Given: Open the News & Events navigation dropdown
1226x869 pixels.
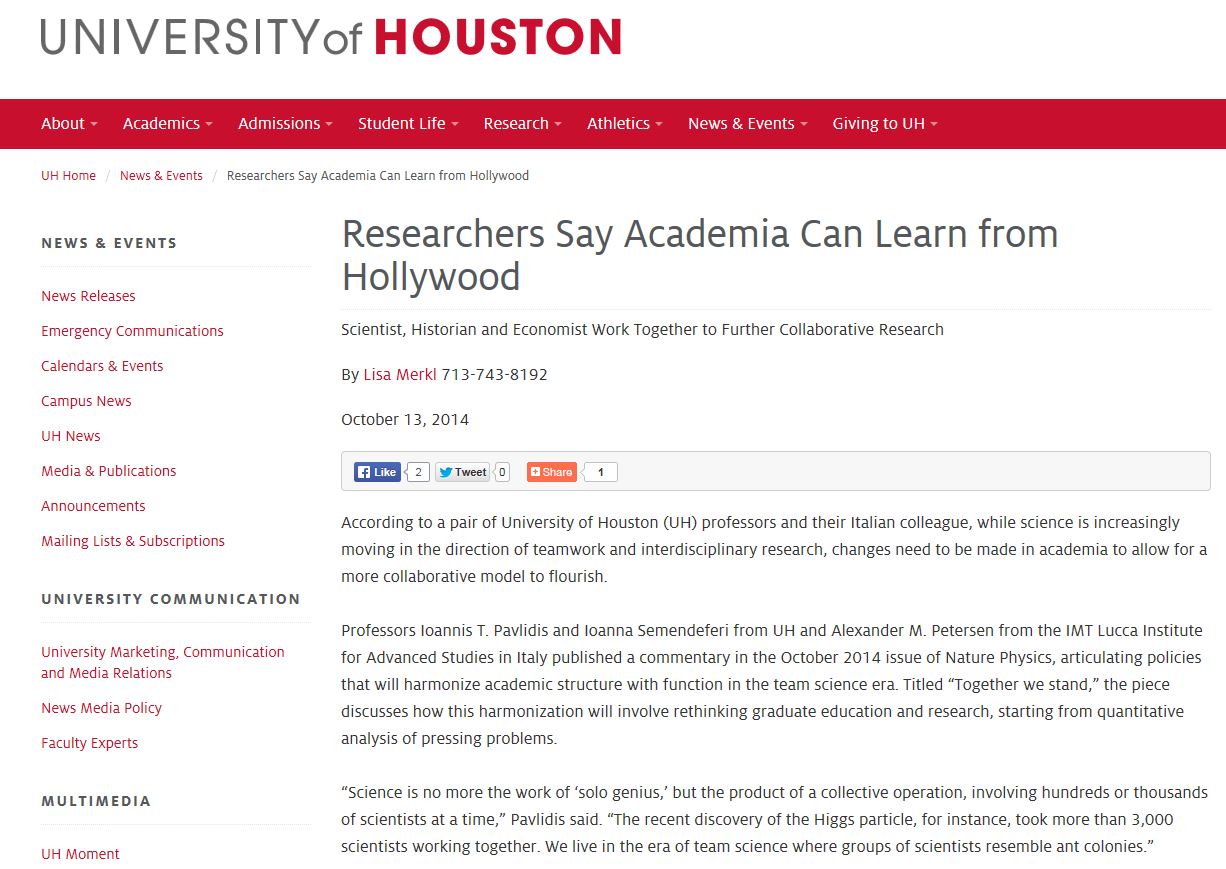Looking at the screenshot, I should [x=748, y=124].
